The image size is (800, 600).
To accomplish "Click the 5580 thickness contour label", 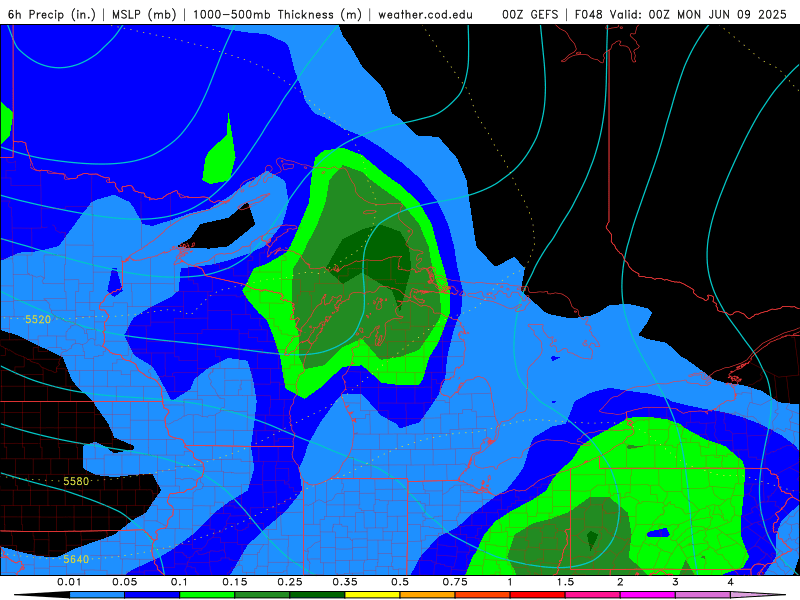I will pos(76,481).
